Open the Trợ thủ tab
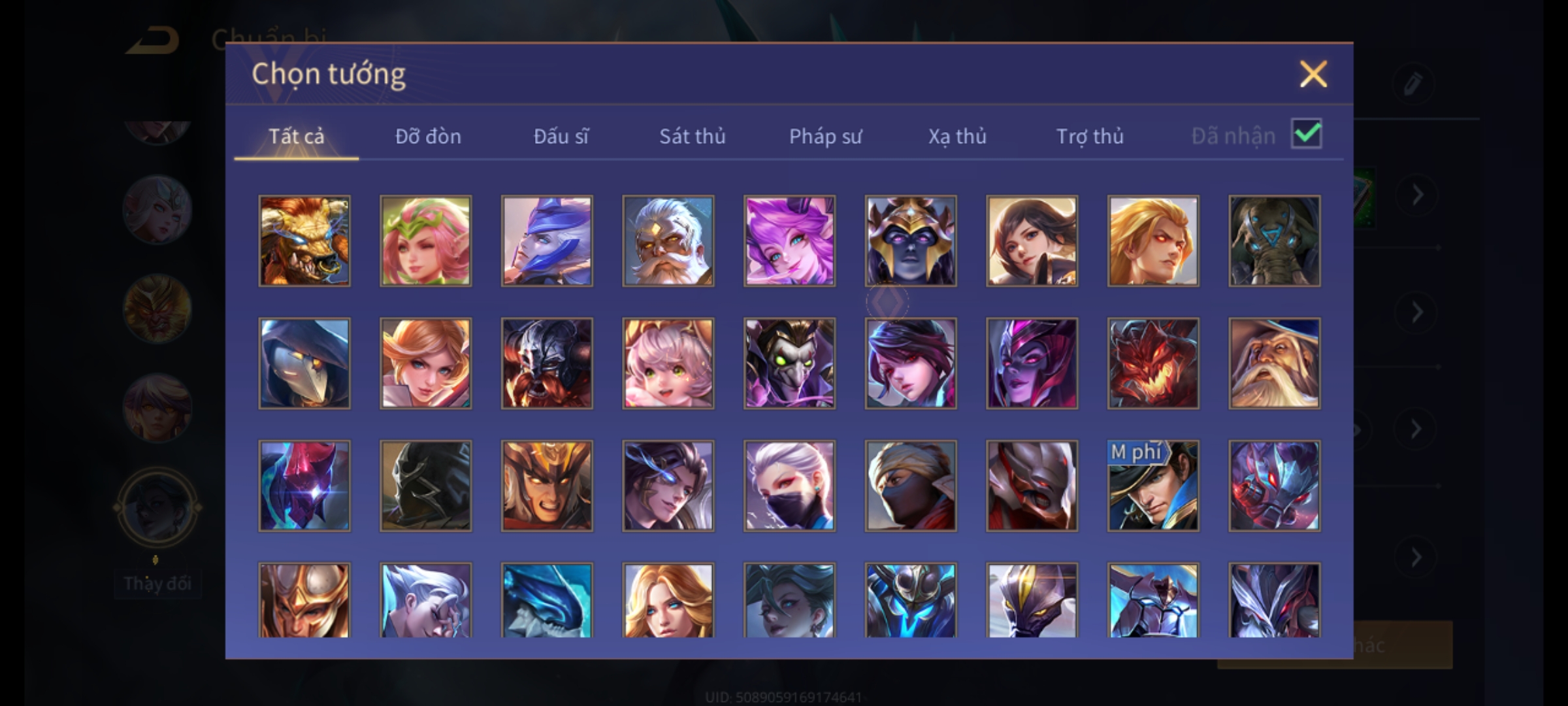This screenshot has height=706, width=1568. click(x=1090, y=136)
